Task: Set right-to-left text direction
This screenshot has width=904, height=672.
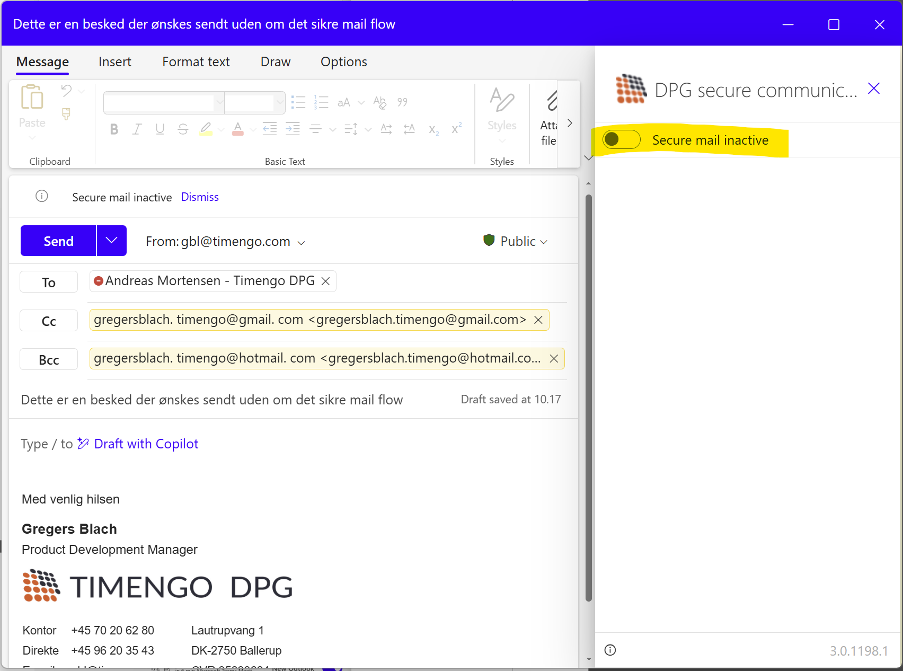Action: (x=409, y=129)
